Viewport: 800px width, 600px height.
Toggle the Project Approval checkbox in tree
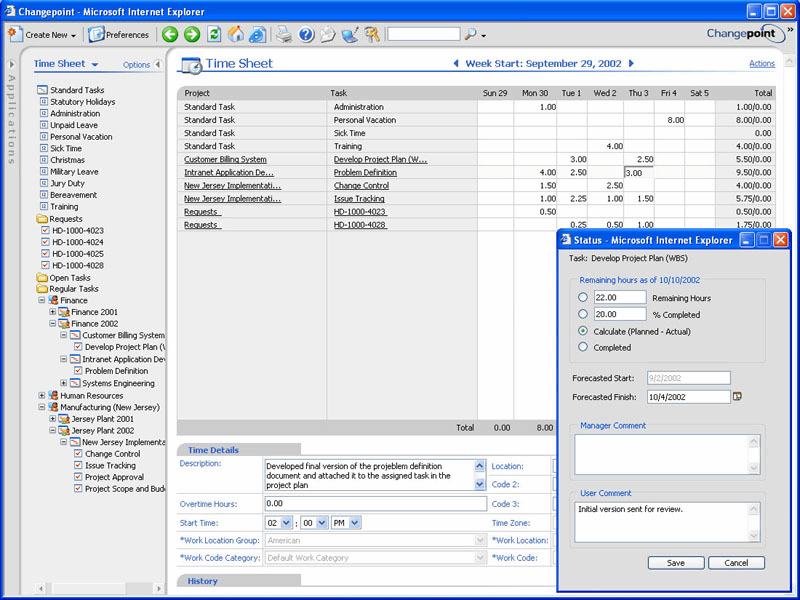click(78, 477)
